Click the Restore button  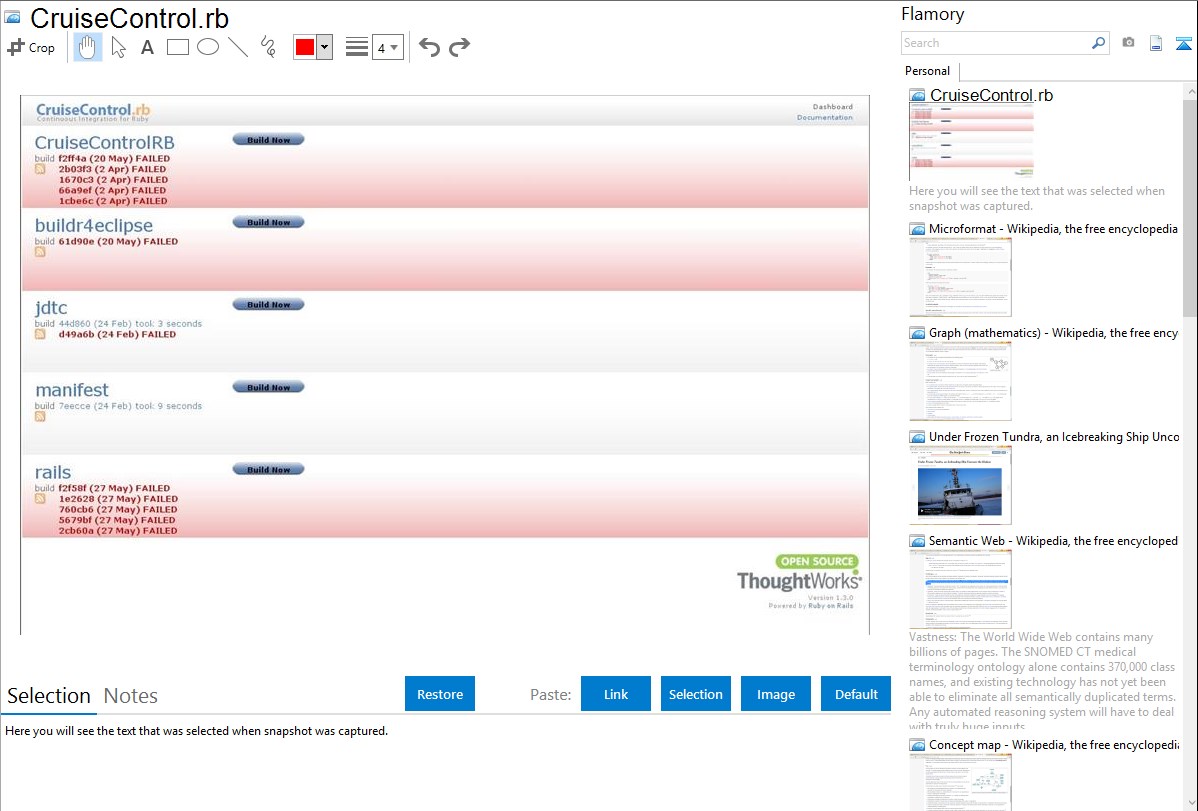(440, 694)
